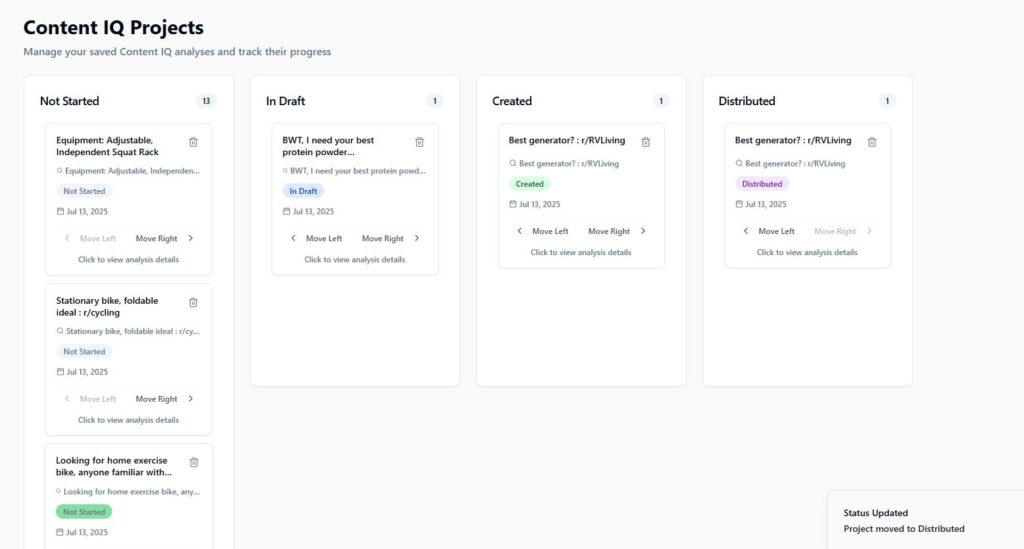Move the Stationary bike project right
Screen dimensions: 1024x549
click(x=164, y=399)
